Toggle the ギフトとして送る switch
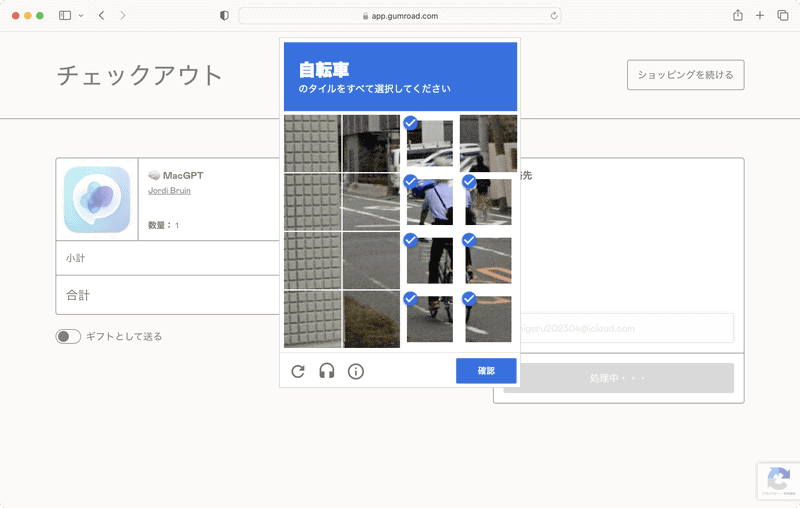800x508 pixels. click(68, 337)
